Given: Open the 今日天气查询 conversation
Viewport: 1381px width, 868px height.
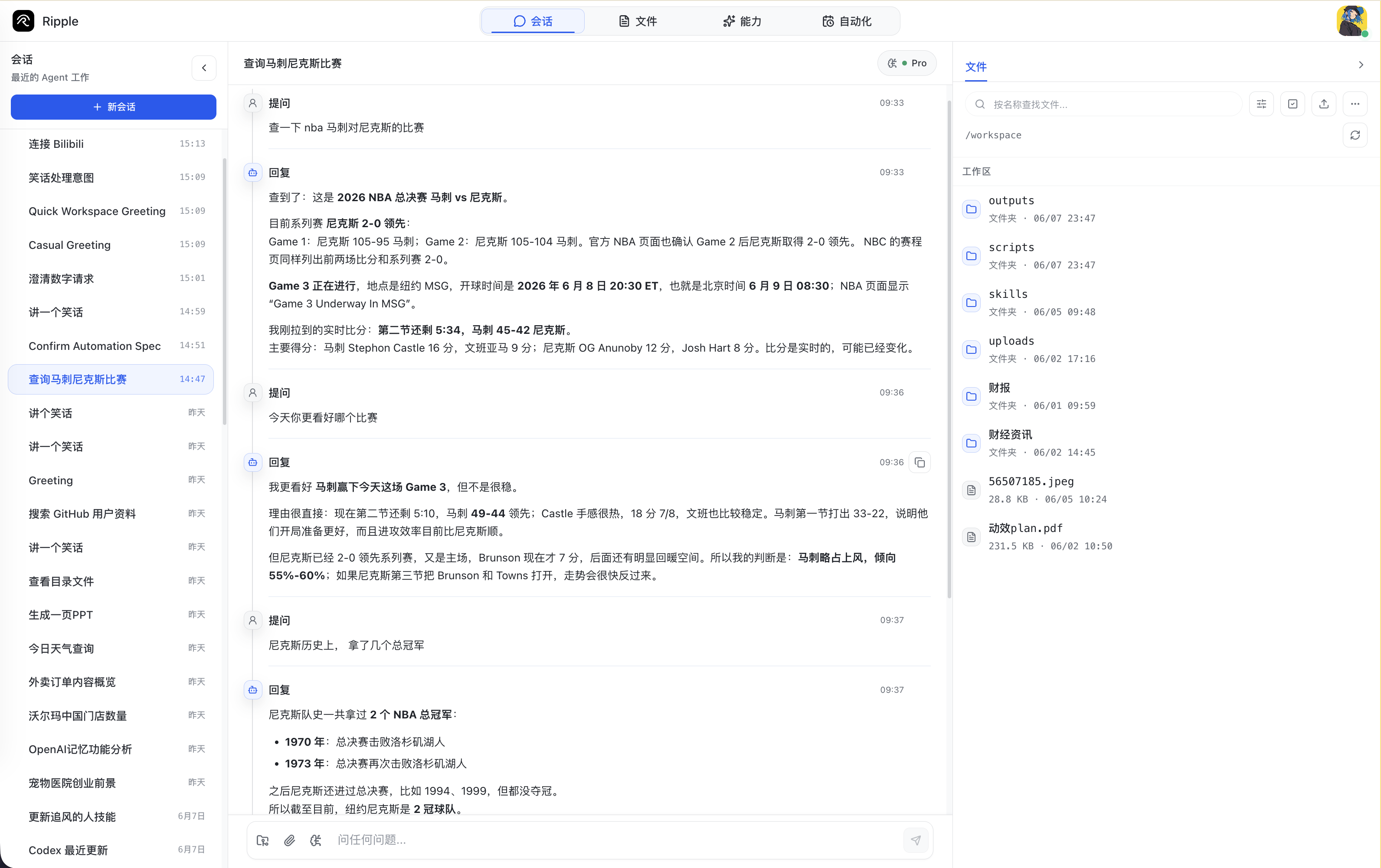Looking at the screenshot, I should (x=111, y=648).
